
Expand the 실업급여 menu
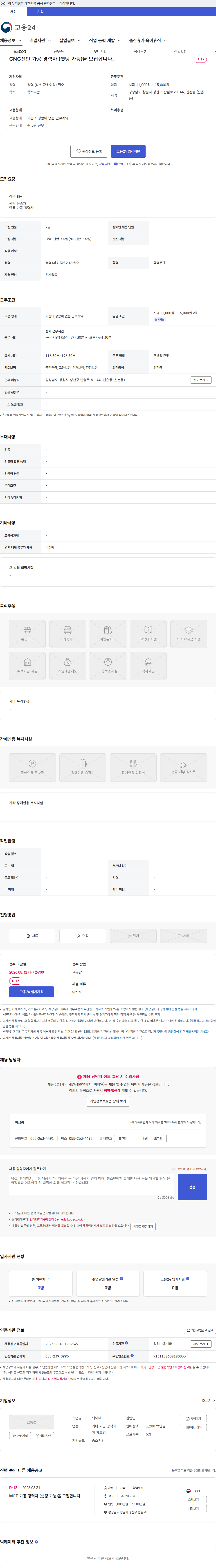tap(70, 41)
